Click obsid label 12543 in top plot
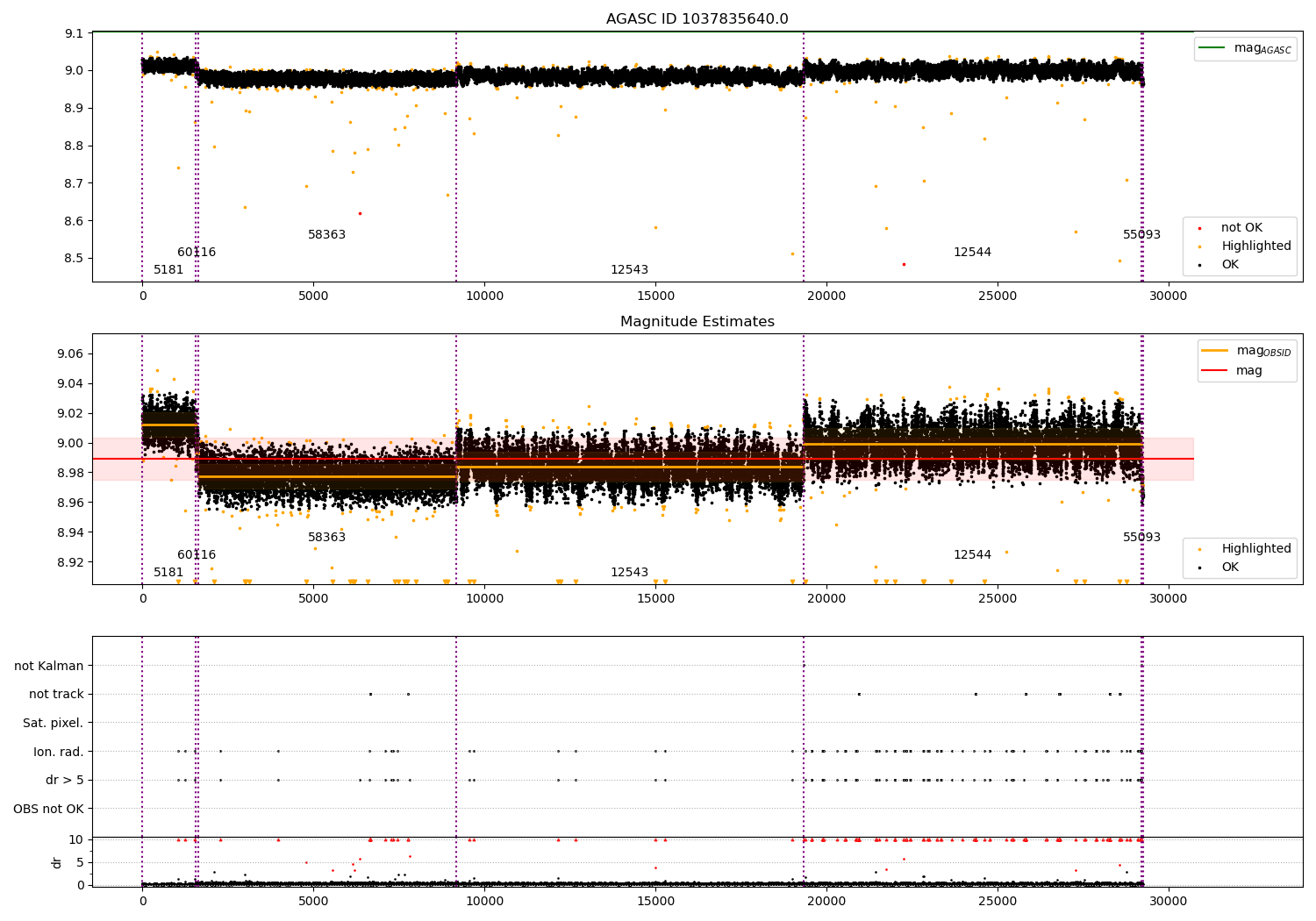1316x921 pixels. pyautogui.click(x=629, y=270)
